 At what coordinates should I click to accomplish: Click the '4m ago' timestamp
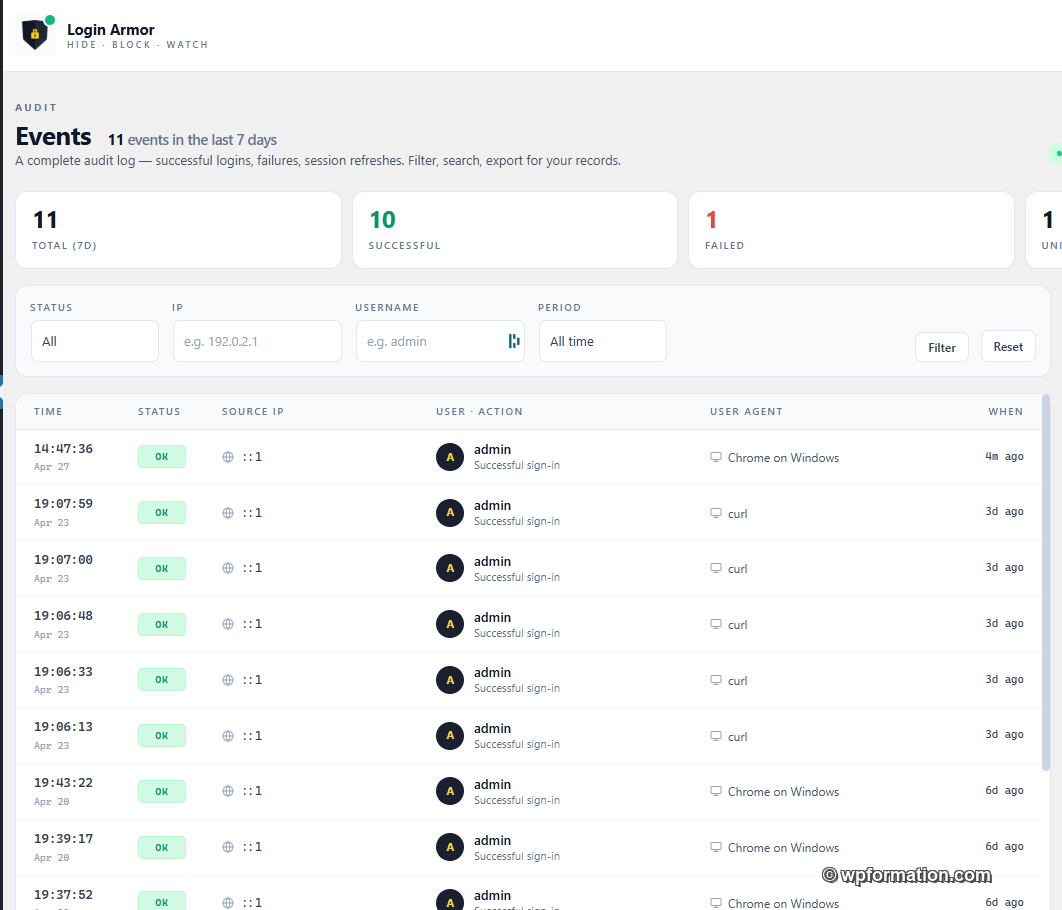1004,456
